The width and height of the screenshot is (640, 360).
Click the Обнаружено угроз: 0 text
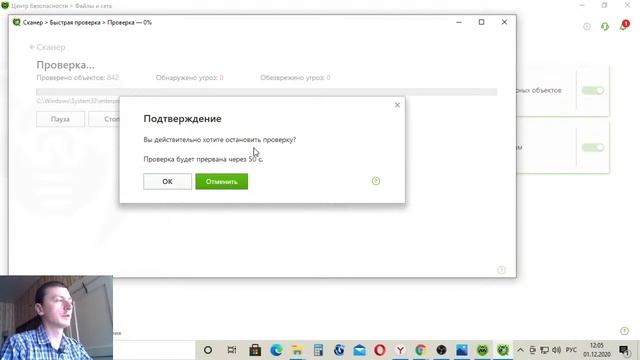click(189, 78)
